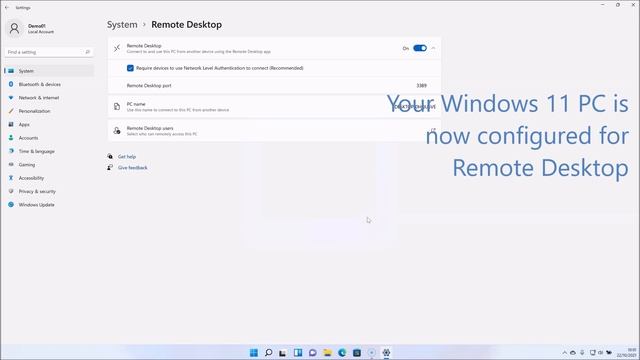Open Personalization settings
Viewport: 640px width, 360px height.
(49, 111)
